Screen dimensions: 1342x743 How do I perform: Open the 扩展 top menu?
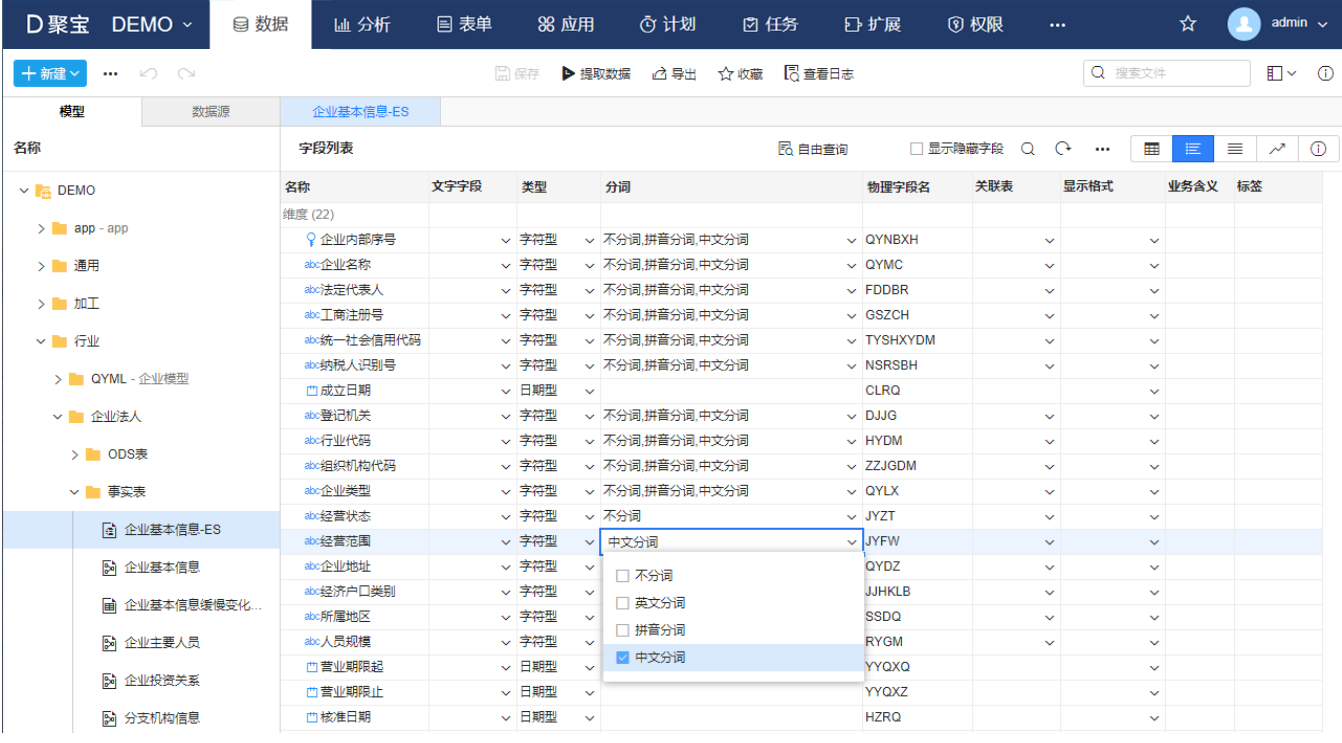873,24
